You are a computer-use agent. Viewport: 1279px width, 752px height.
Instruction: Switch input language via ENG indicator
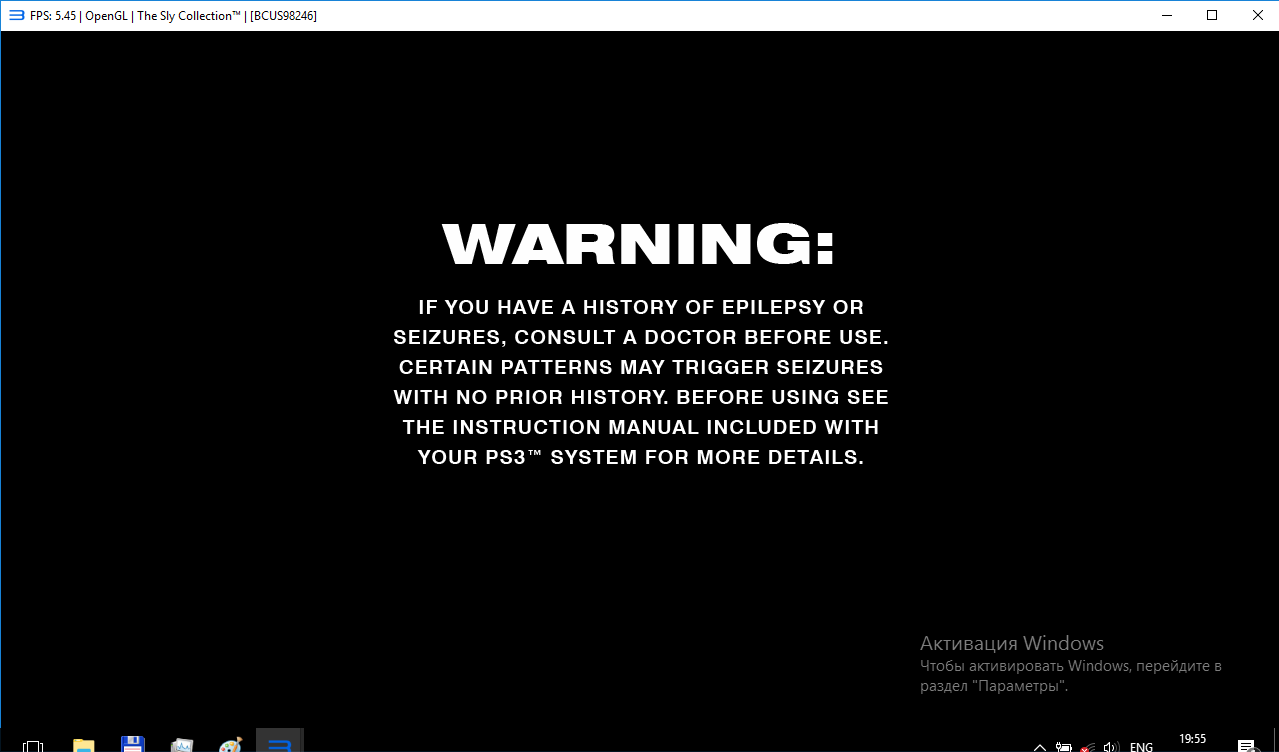click(x=1141, y=746)
